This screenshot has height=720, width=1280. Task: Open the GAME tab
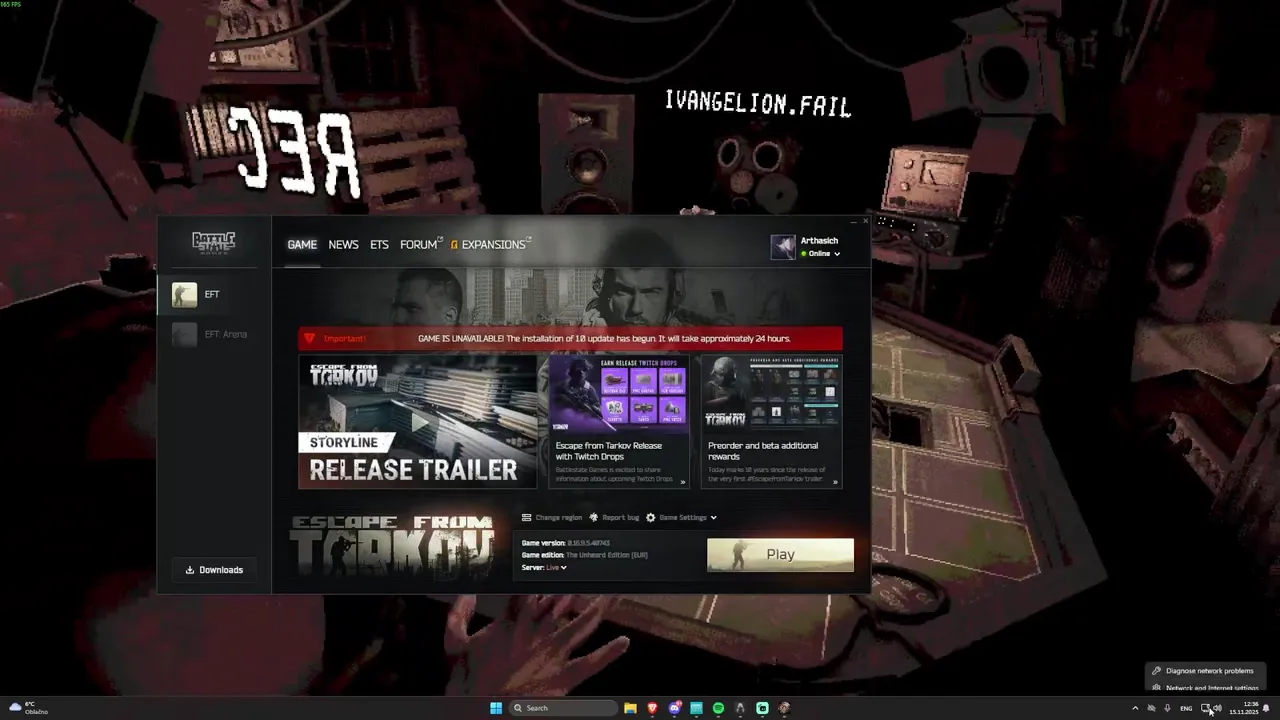(x=302, y=245)
